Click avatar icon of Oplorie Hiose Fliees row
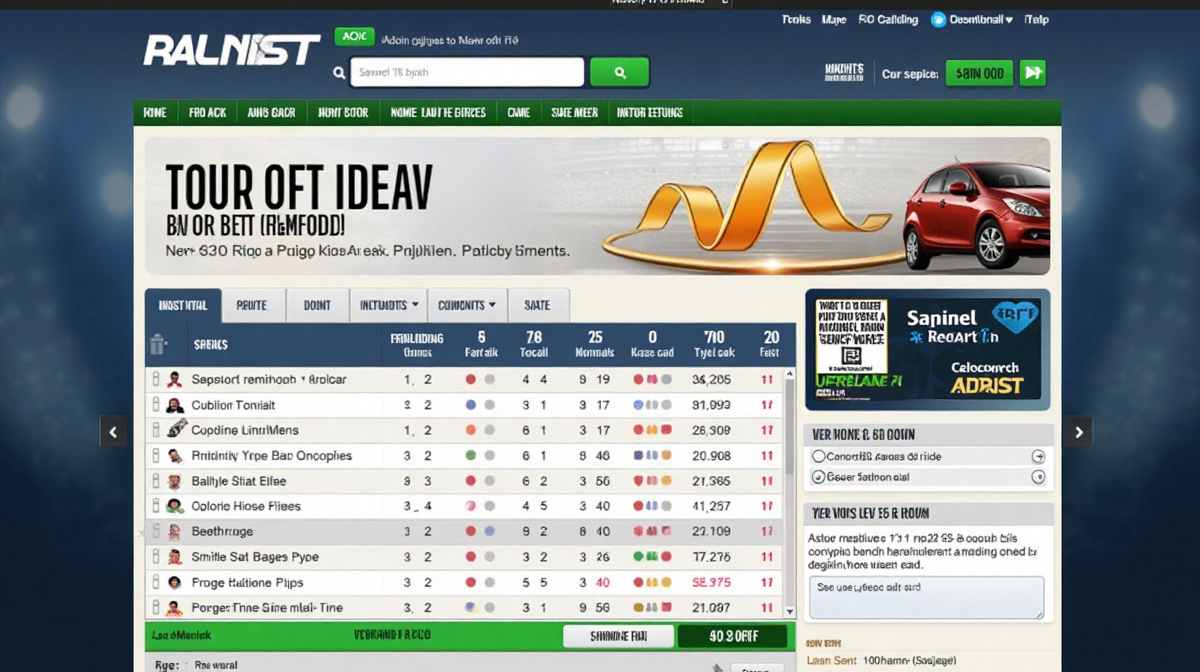This screenshot has height=672, width=1200. [174, 506]
